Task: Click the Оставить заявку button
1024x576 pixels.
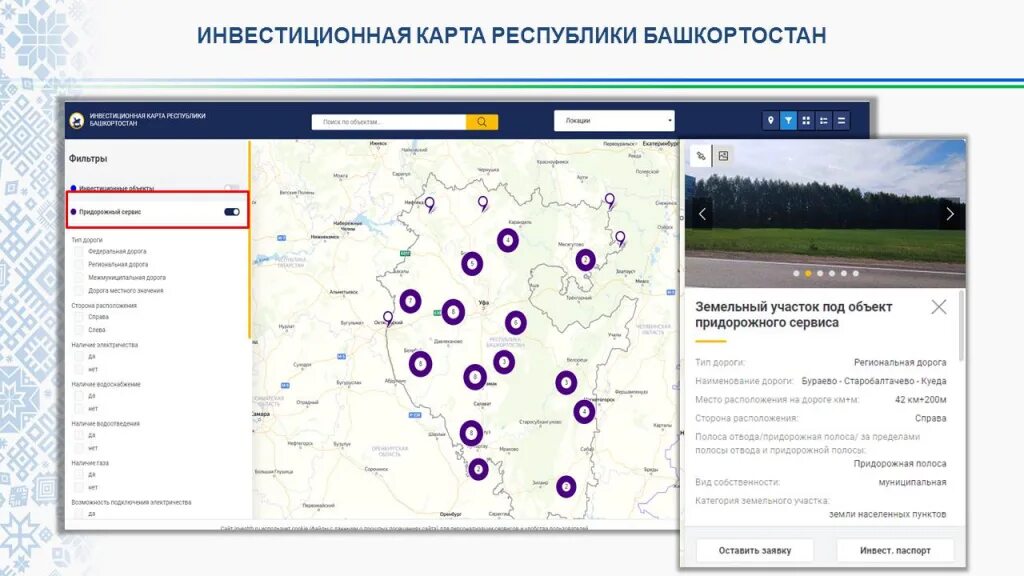Action: (755, 551)
